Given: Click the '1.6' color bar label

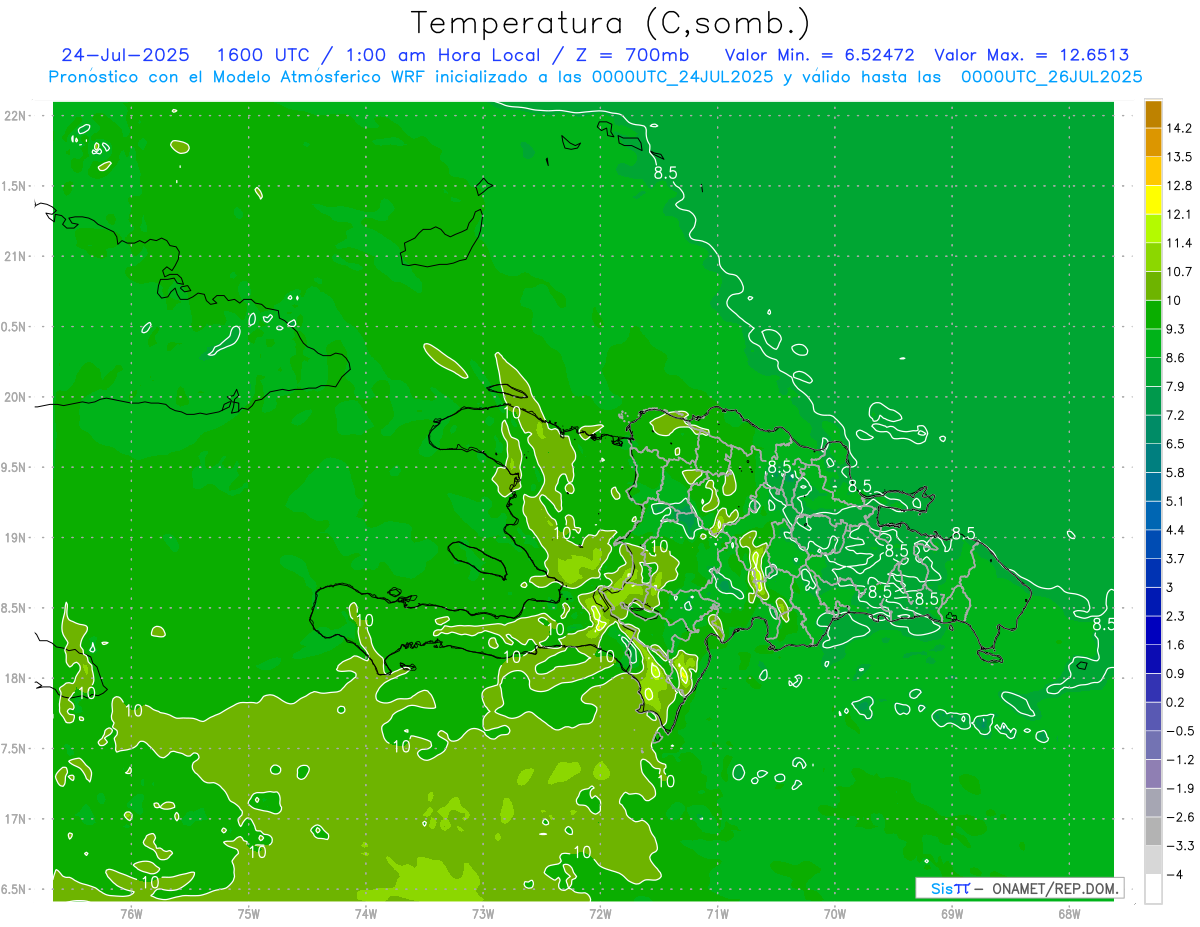Looking at the screenshot, I should (1176, 645).
